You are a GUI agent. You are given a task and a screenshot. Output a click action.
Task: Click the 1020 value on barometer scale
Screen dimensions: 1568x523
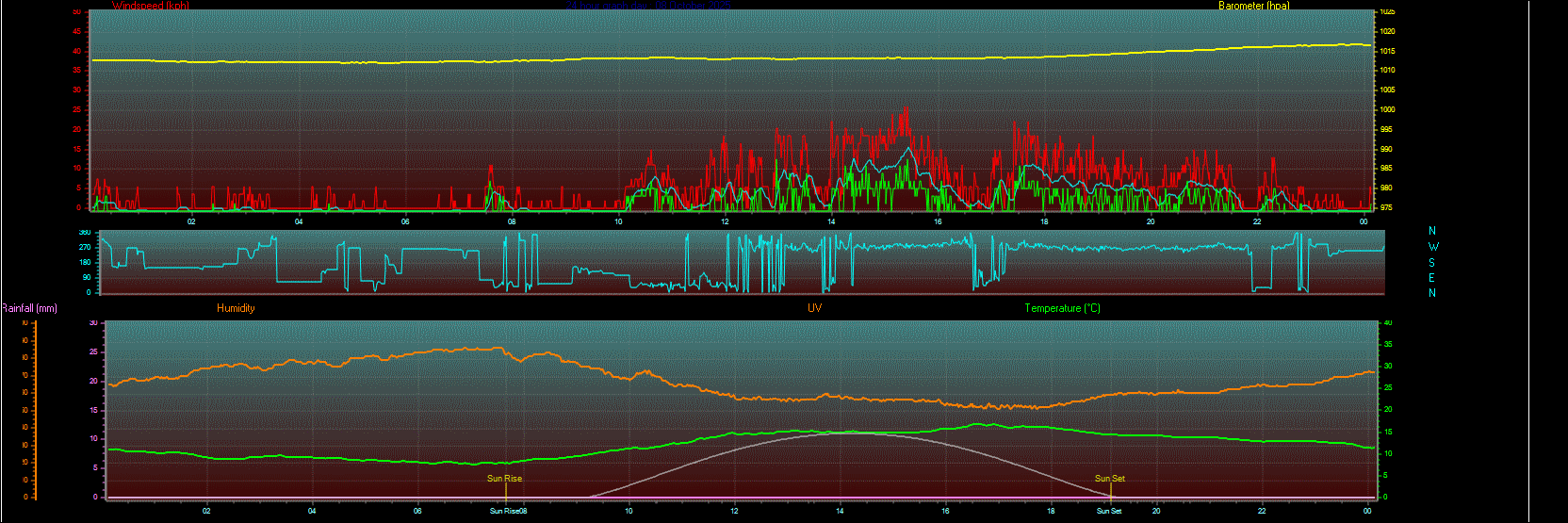tap(1387, 31)
